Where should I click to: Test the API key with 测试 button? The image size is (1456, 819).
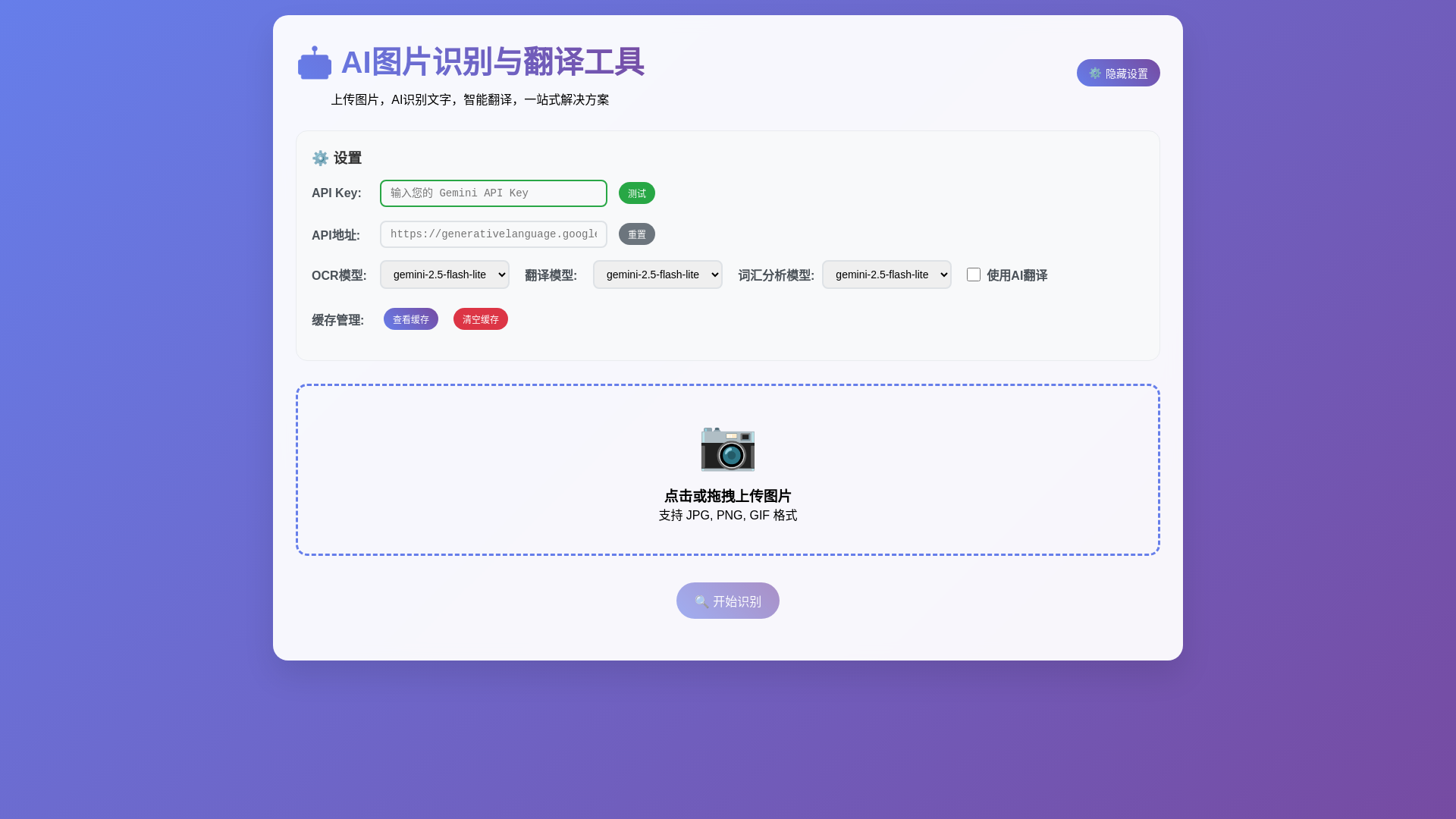pos(637,193)
